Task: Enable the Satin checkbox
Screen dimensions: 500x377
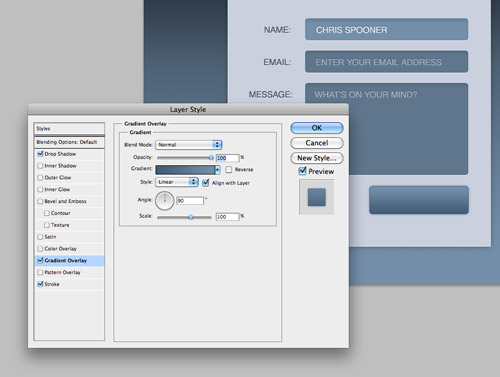Action: click(x=40, y=237)
